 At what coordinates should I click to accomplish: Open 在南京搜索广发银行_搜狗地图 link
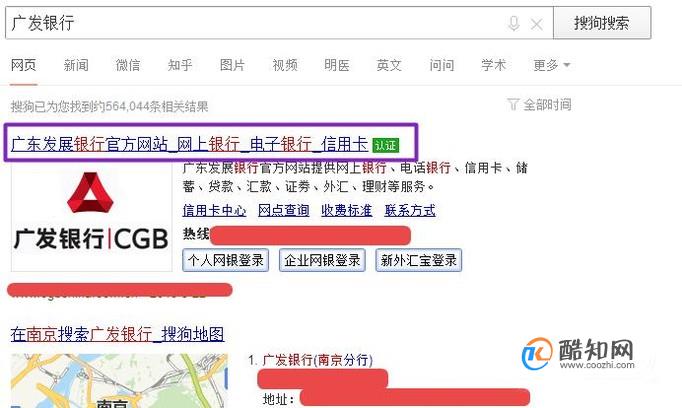pyautogui.click(x=117, y=334)
